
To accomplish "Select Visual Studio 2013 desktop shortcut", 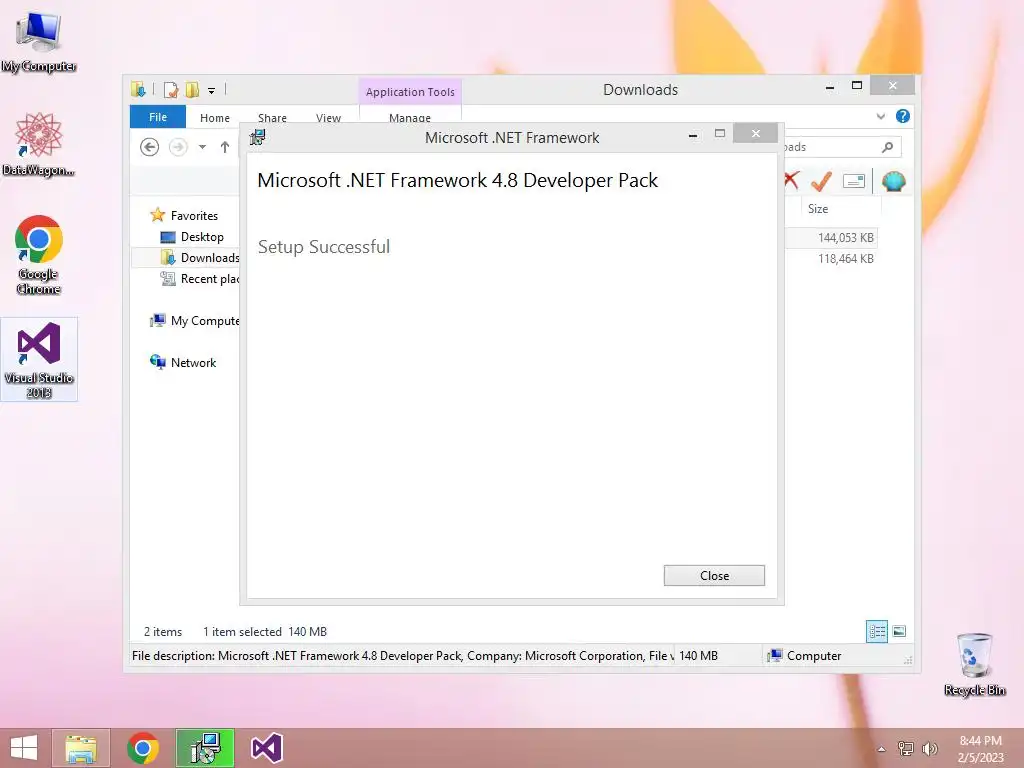I will [39, 359].
